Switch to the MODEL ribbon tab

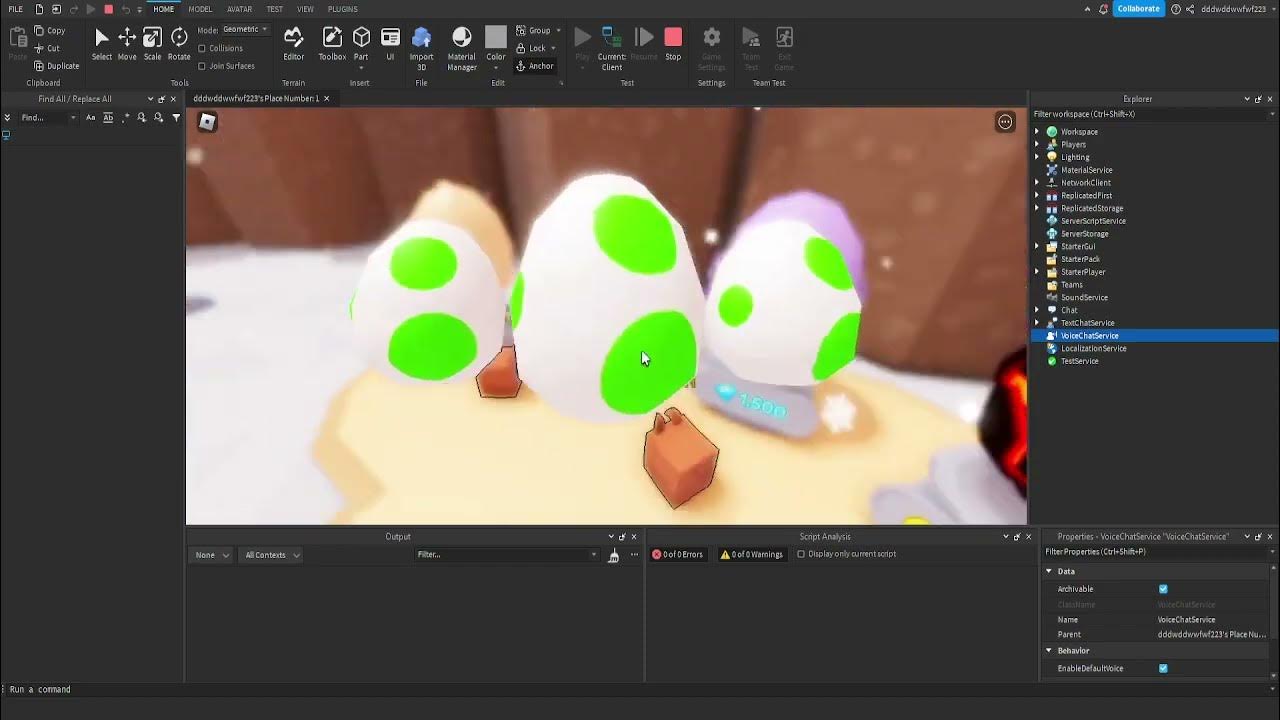click(200, 9)
